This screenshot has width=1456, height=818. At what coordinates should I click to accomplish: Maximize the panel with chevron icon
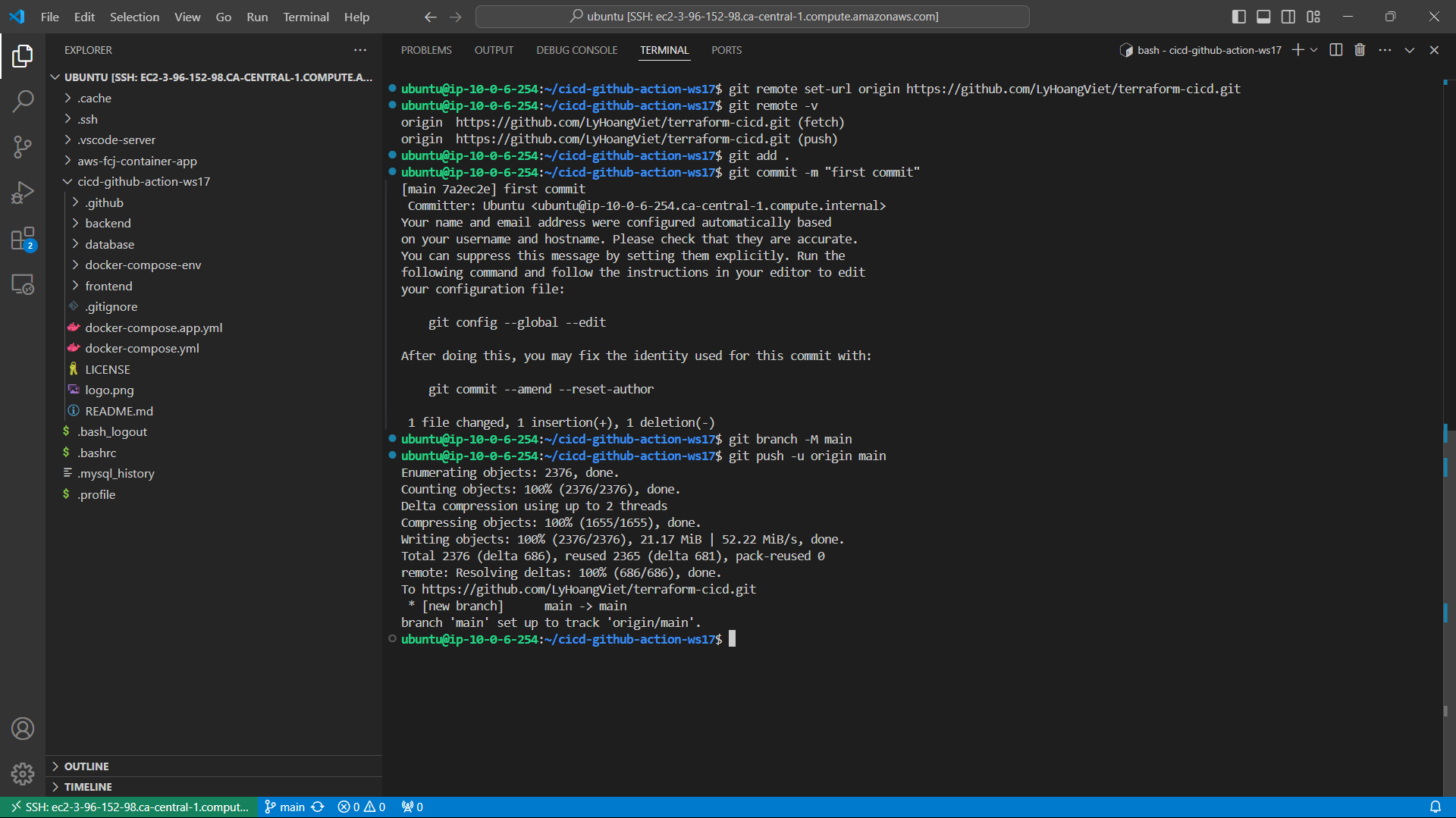point(1410,50)
